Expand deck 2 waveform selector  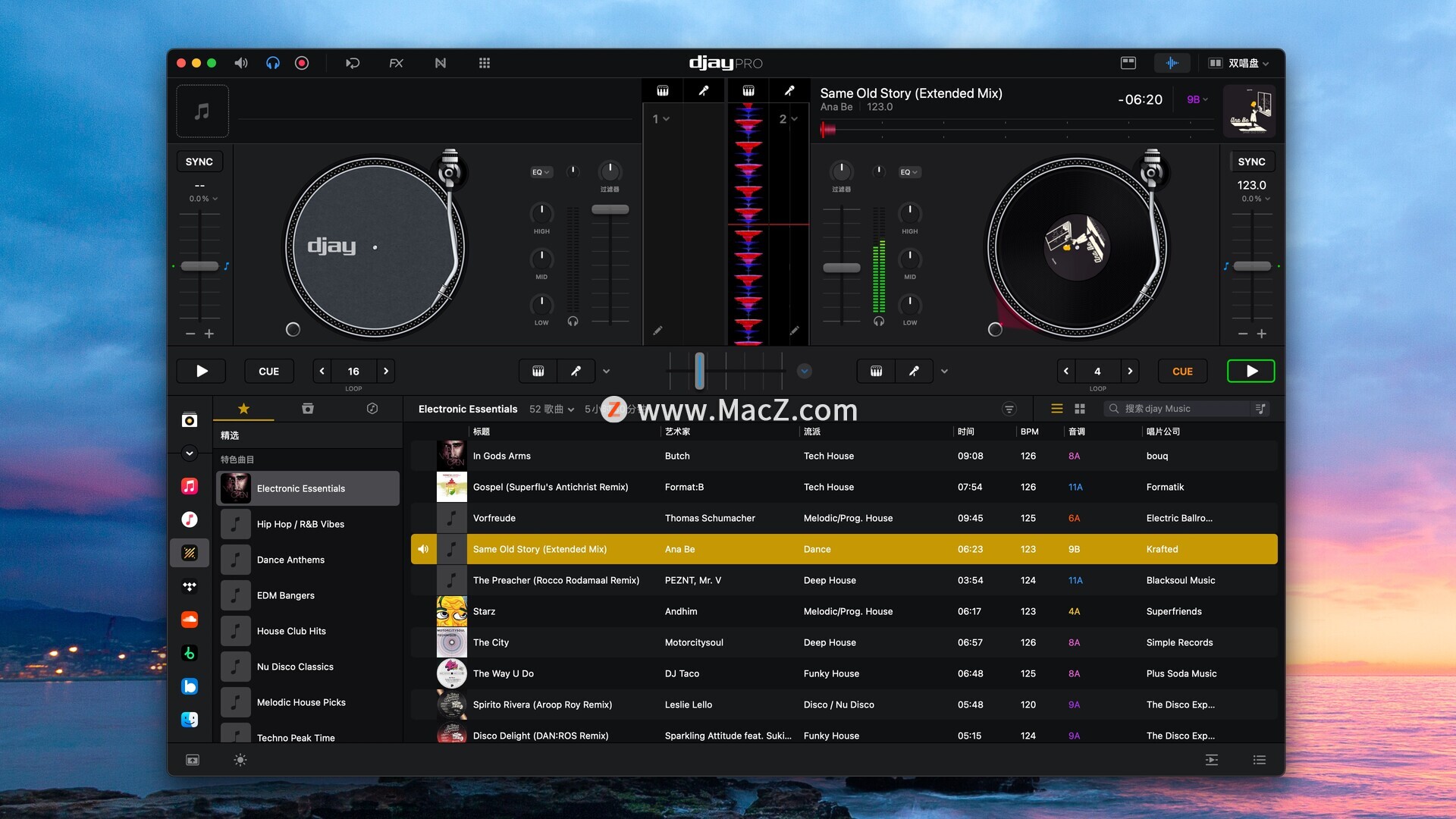(789, 119)
